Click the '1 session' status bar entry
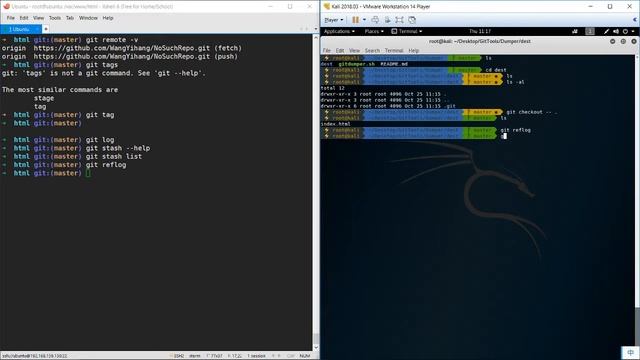 [256, 356]
